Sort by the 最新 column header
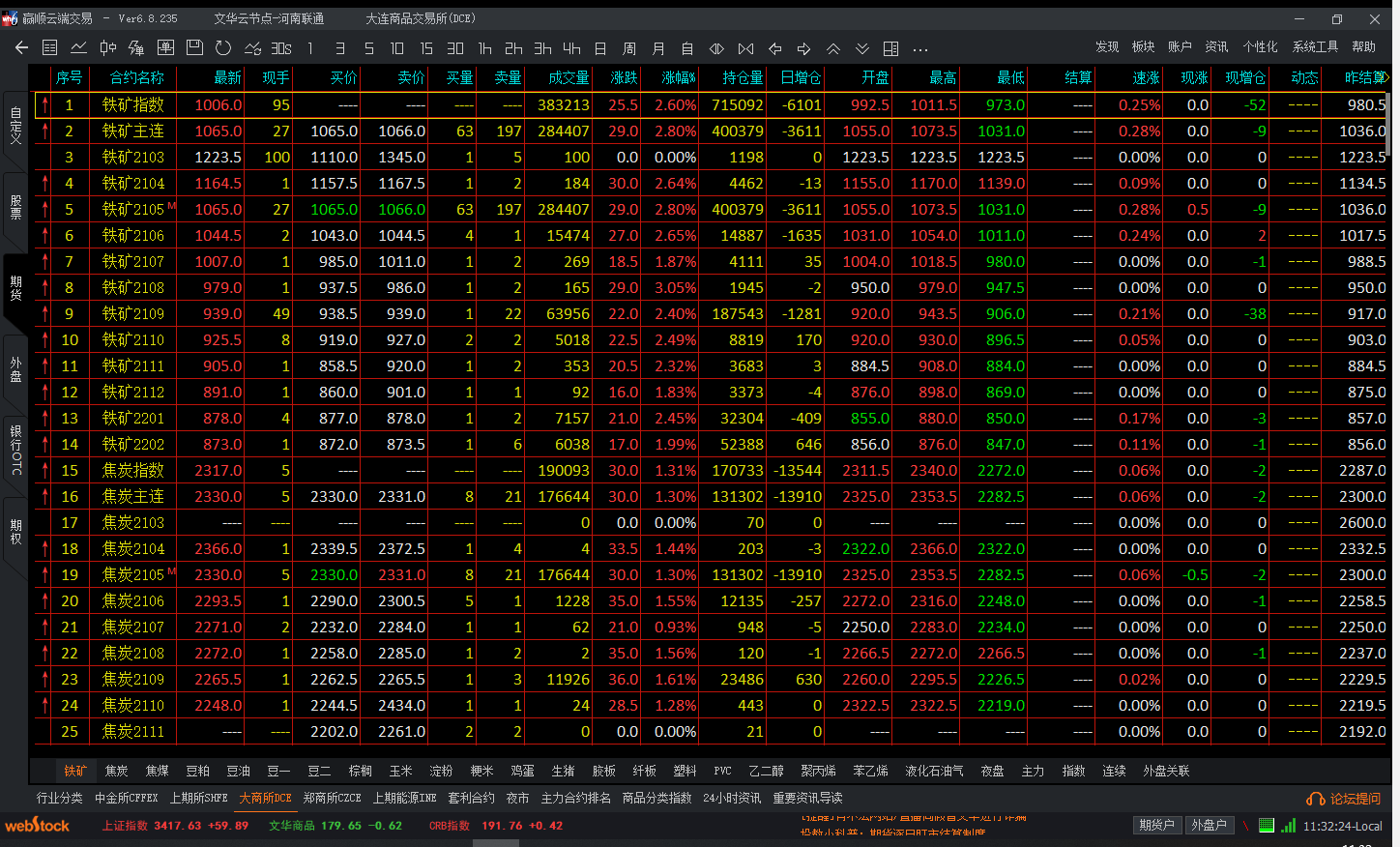Image resolution: width=1400 pixels, height=847 pixels. (228, 77)
